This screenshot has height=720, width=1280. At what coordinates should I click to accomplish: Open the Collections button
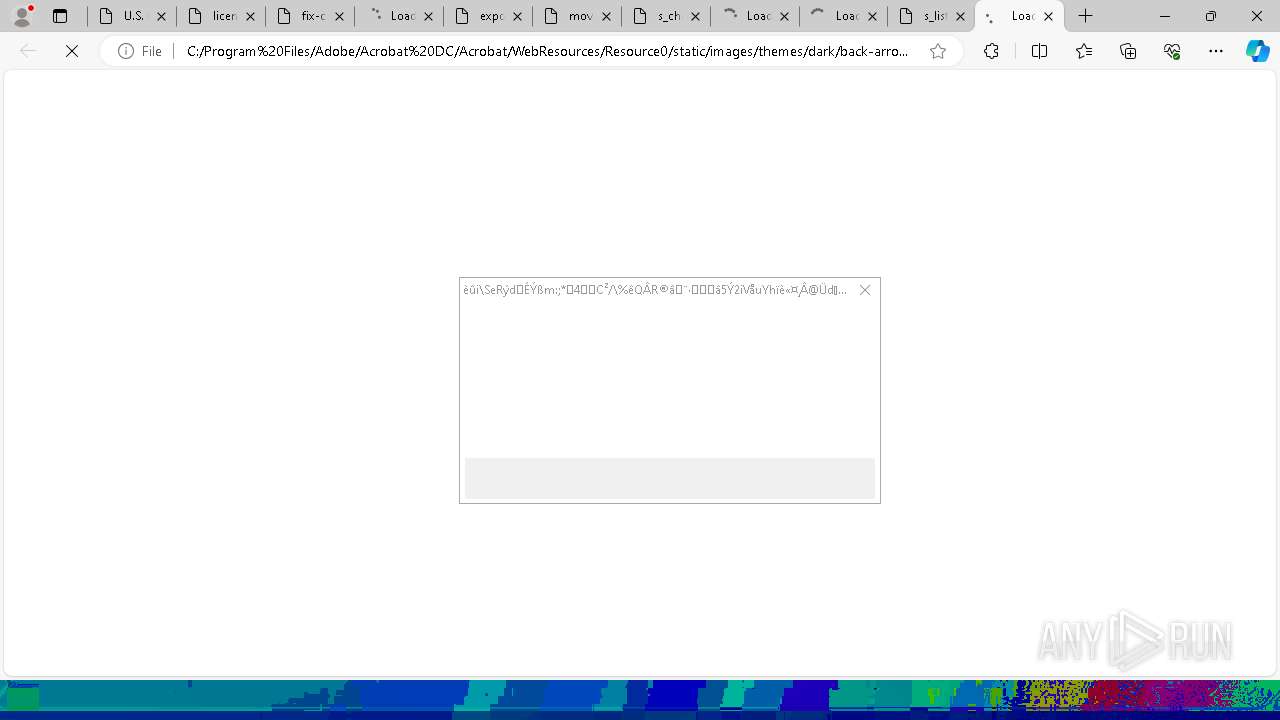pyautogui.click(x=1128, y=51)
